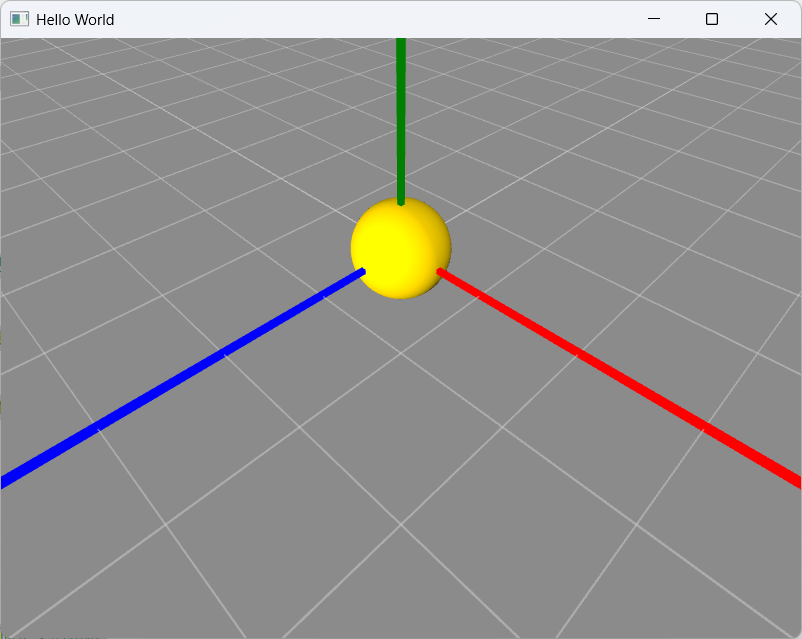Click the yellow sphere at the origin
802x639 pixels.
coord(401,248)
